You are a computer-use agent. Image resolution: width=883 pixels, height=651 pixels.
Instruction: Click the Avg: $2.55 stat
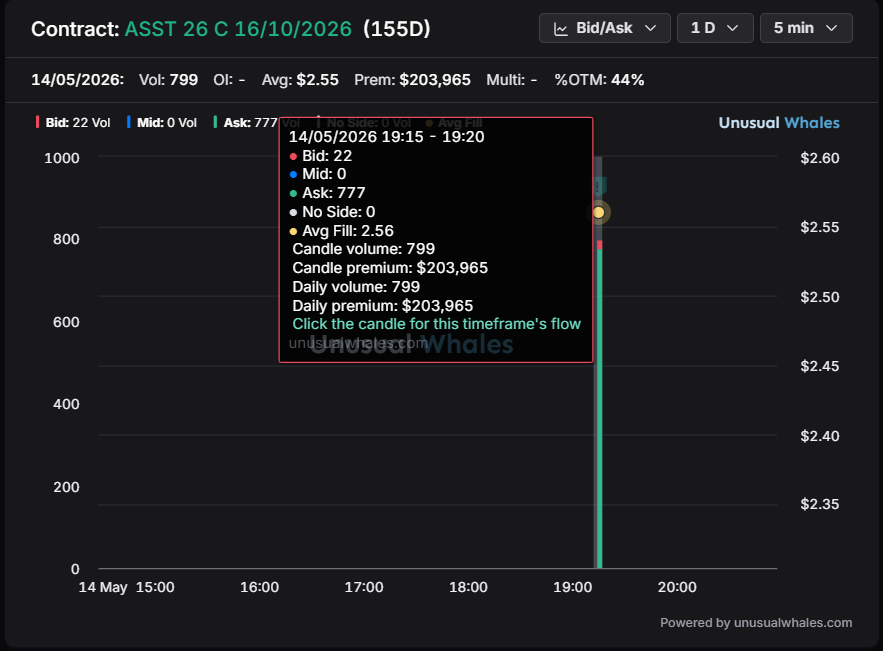coord(300,80)
